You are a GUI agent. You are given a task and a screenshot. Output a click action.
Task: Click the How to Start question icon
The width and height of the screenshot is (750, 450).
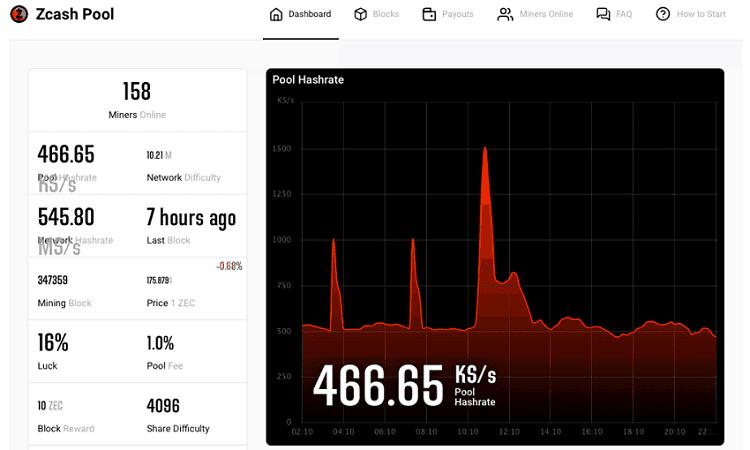pos(663,14)
